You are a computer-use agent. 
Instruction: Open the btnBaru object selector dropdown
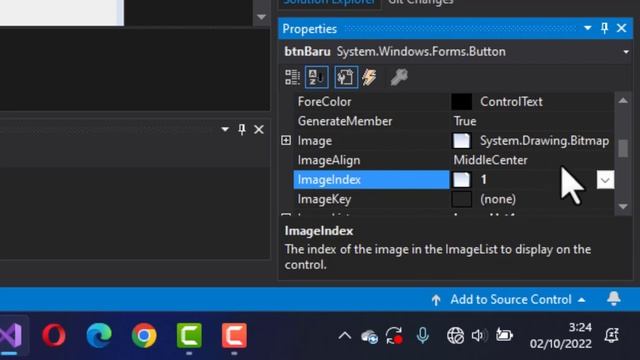pyautogui.click(x=626, y=52)
